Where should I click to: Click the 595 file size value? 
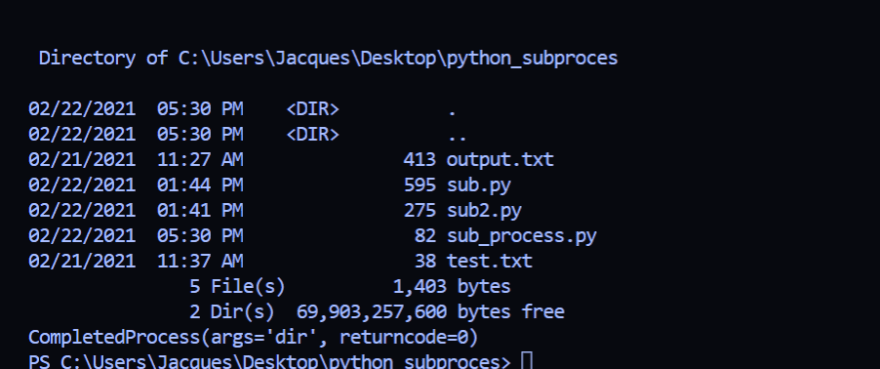[x=419, y=185]
